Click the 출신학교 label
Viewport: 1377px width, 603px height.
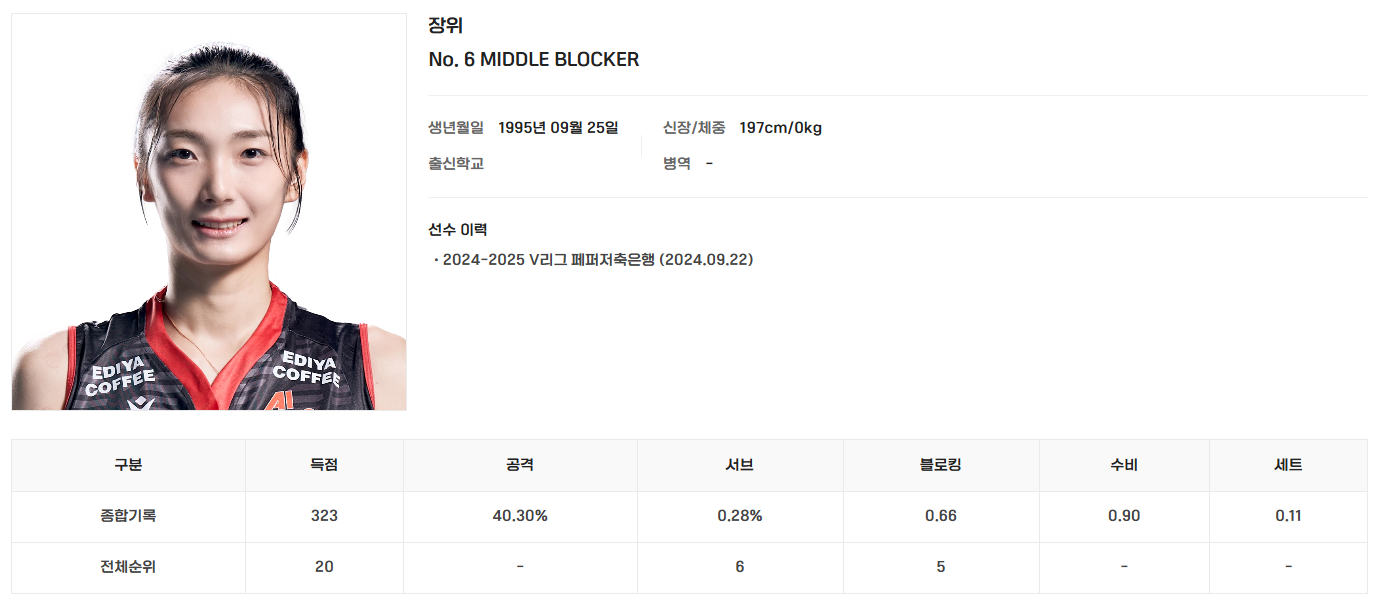(456, 164)
